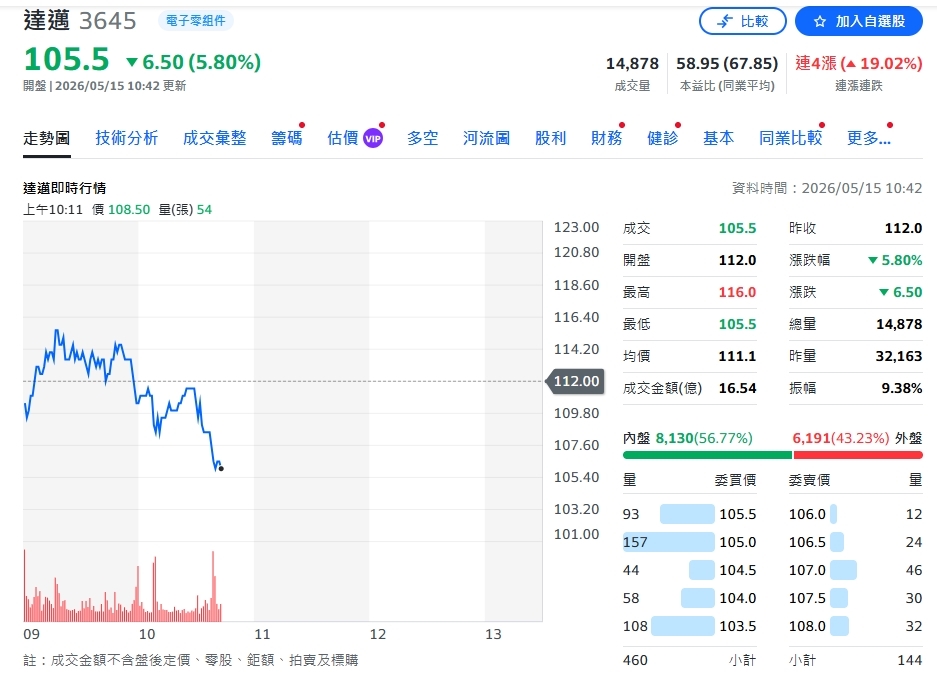
Task: Select the 河流圖 tab
Action: (486, 138)
